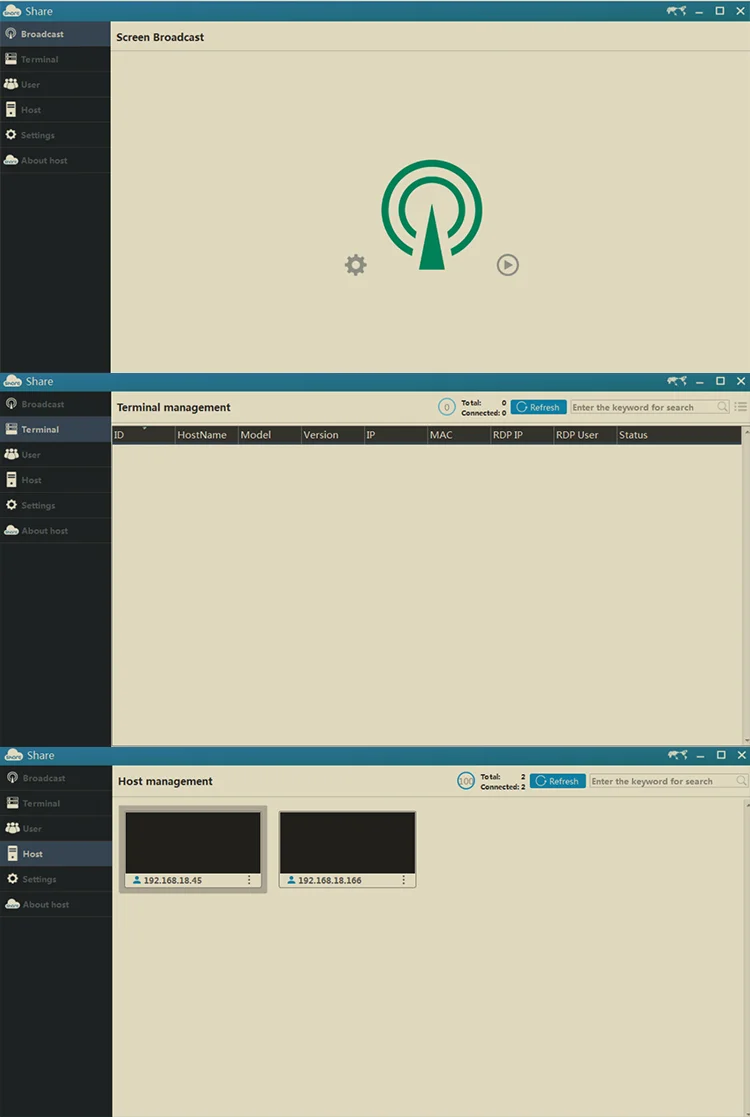
Task: Sort by the RDP User column header
Action: (585, 435)
